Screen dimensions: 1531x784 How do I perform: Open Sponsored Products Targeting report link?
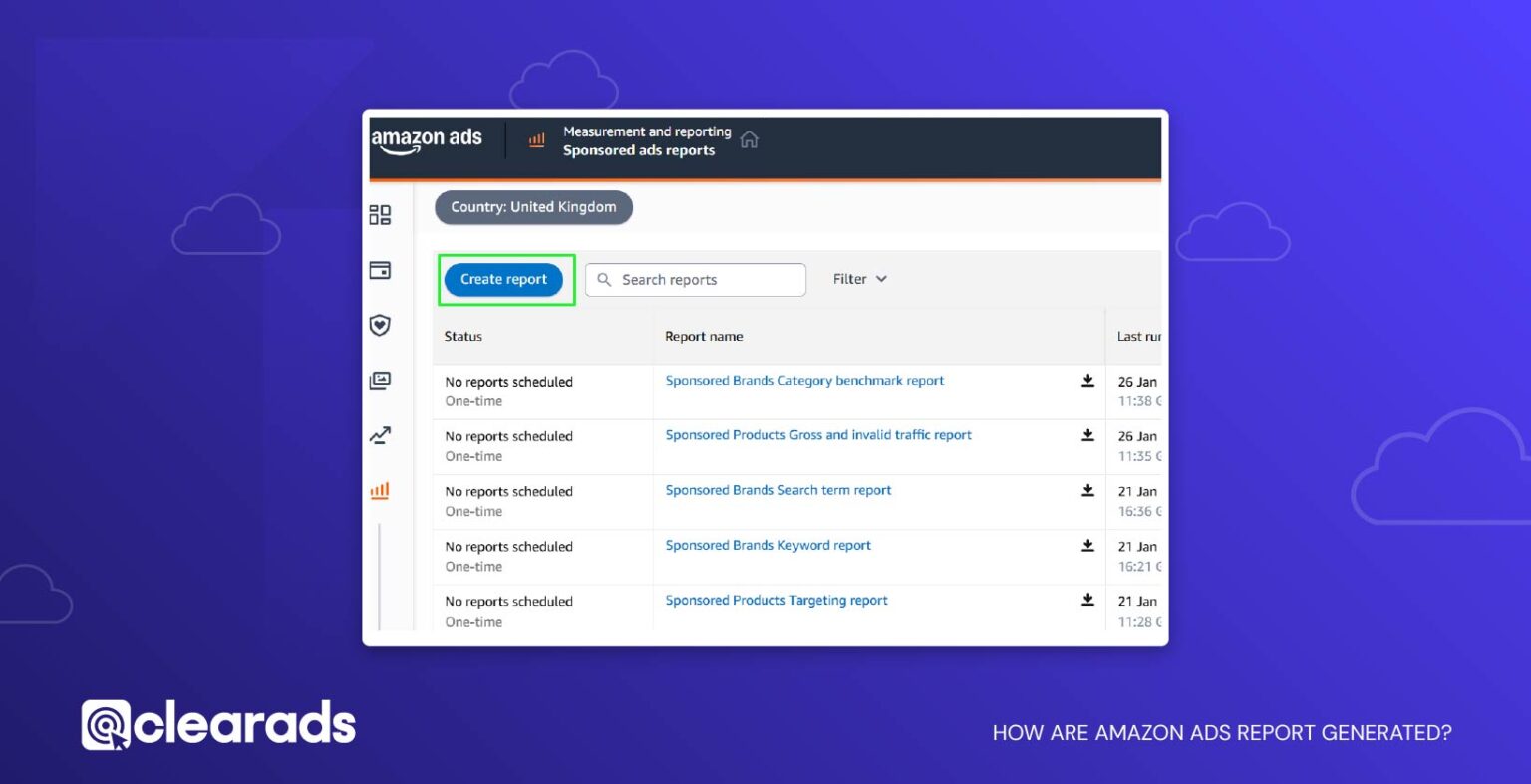pyautogui.click(x=776, y=600)
